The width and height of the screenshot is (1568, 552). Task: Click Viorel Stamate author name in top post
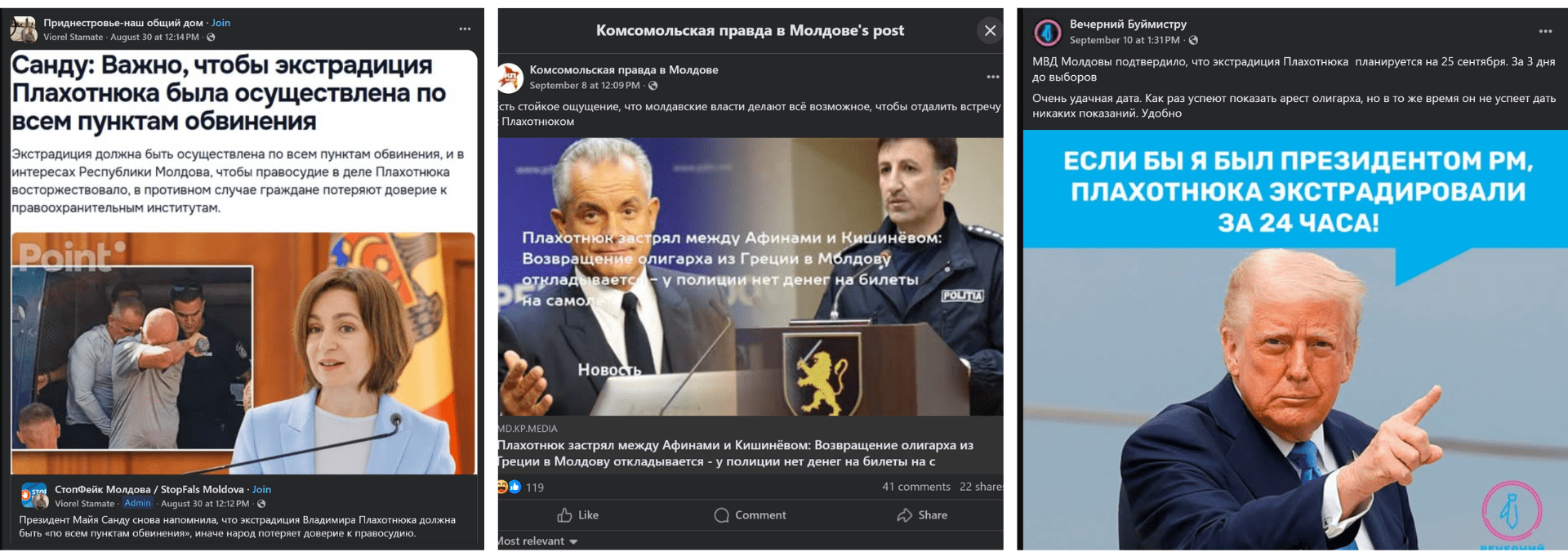(73, 37)
